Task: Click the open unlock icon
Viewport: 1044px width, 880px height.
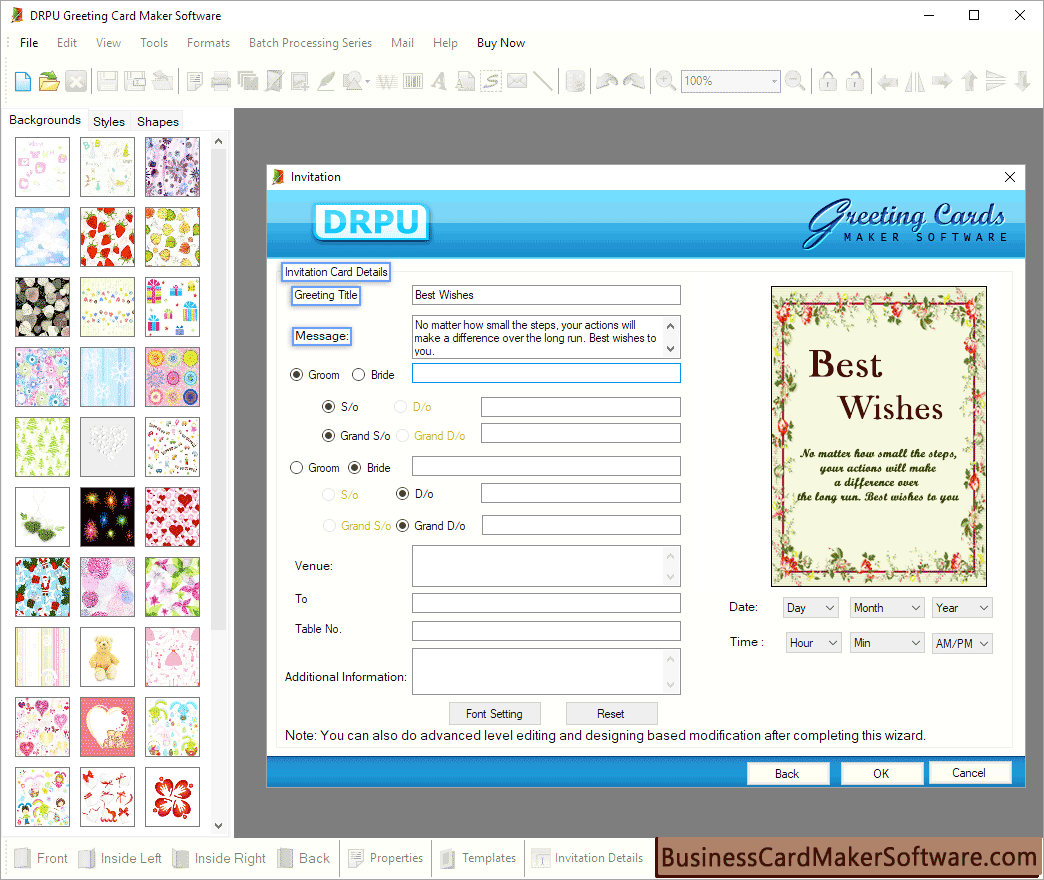Action: tap(854, 81)
